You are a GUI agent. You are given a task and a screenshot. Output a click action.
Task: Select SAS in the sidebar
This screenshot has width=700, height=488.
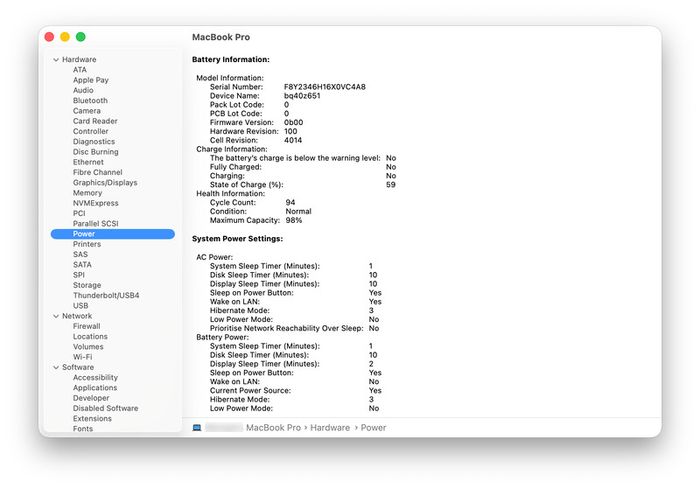(80, 254)
